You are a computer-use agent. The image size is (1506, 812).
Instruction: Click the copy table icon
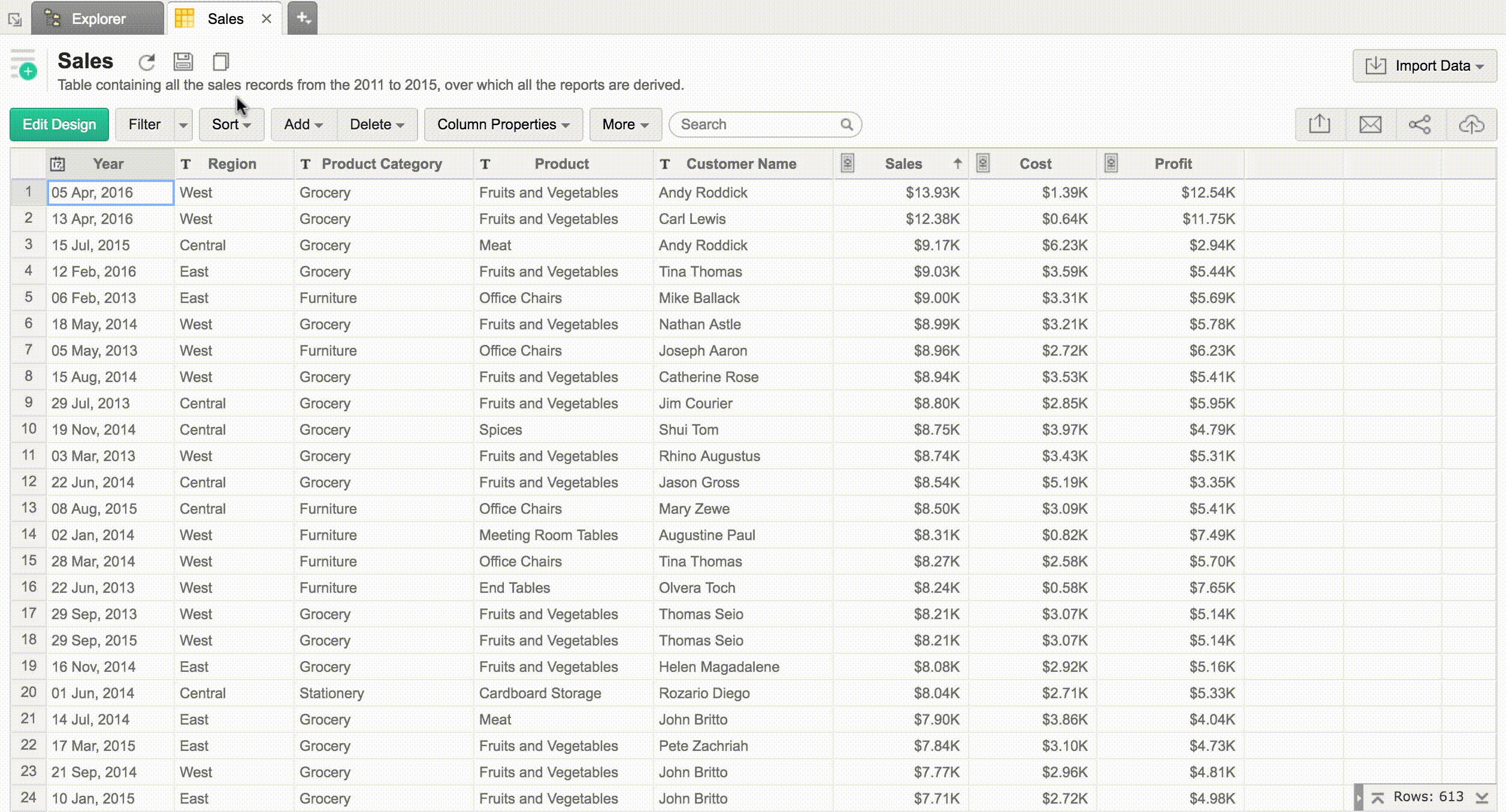(x=220, y=62)
